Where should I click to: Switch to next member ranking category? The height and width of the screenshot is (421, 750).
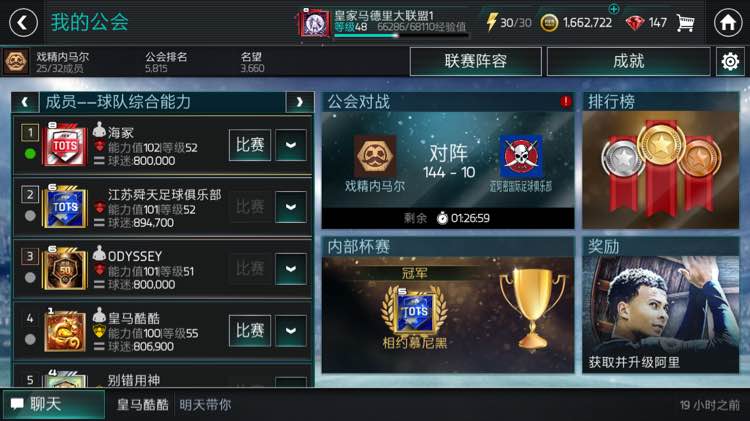pyautogui.click(x=299, y=101)
